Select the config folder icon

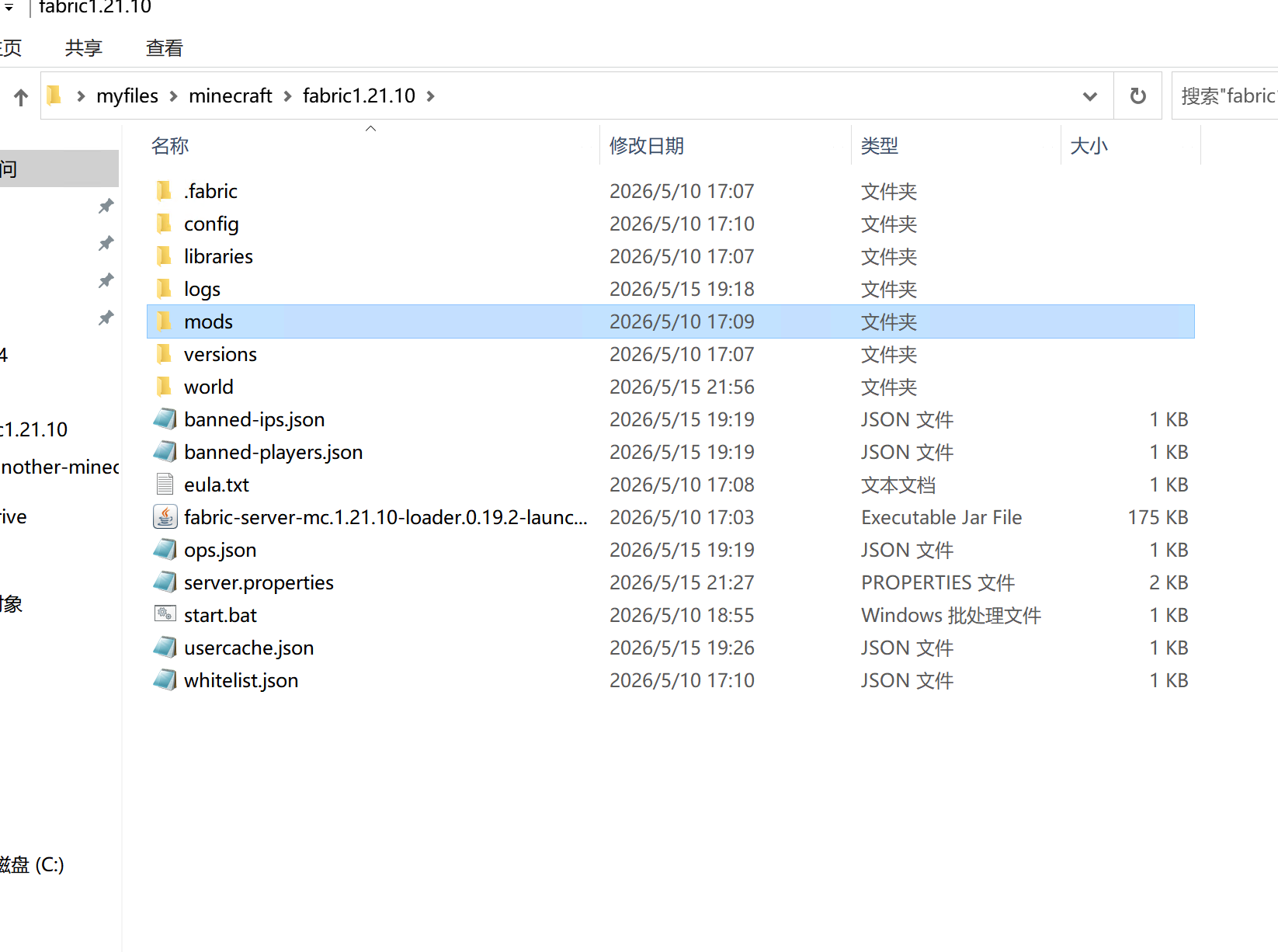click(164, 224)
